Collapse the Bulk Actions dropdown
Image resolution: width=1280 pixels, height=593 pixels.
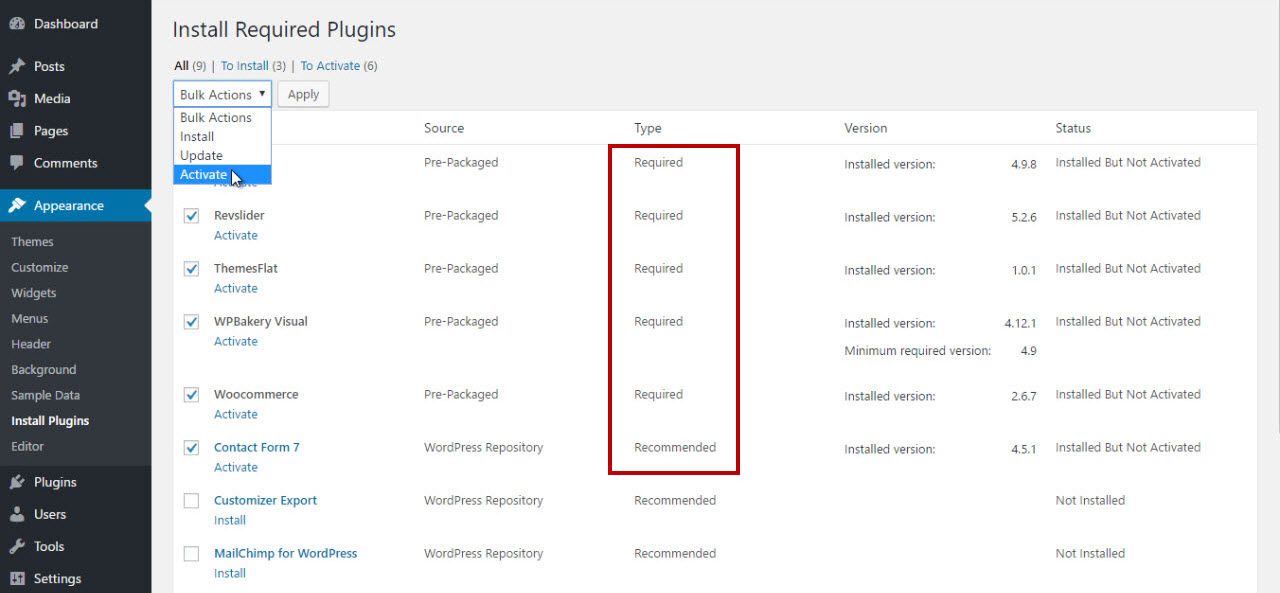click(x=222, y=95)
